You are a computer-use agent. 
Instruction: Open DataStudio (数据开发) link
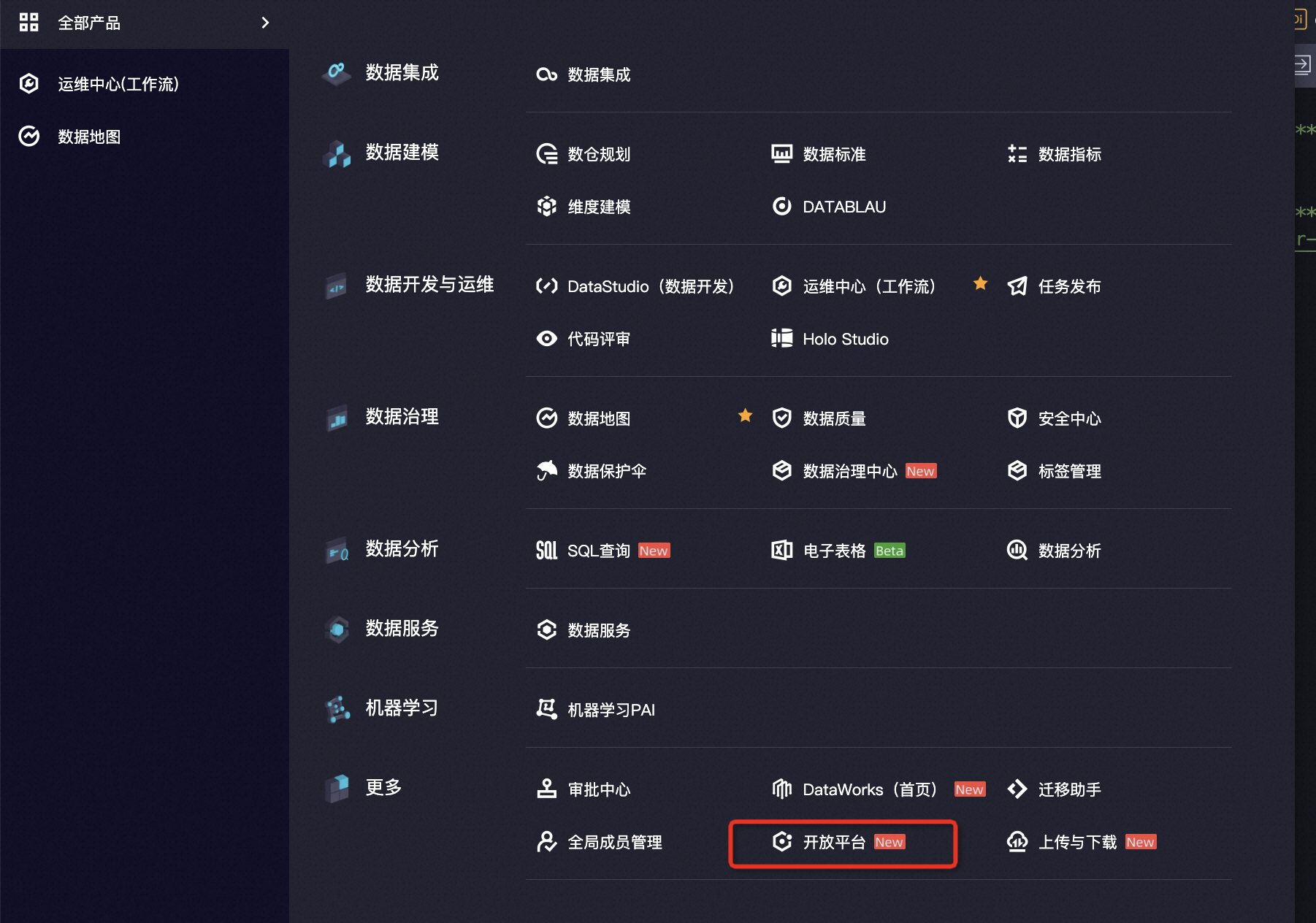click(x=650, y=286)
